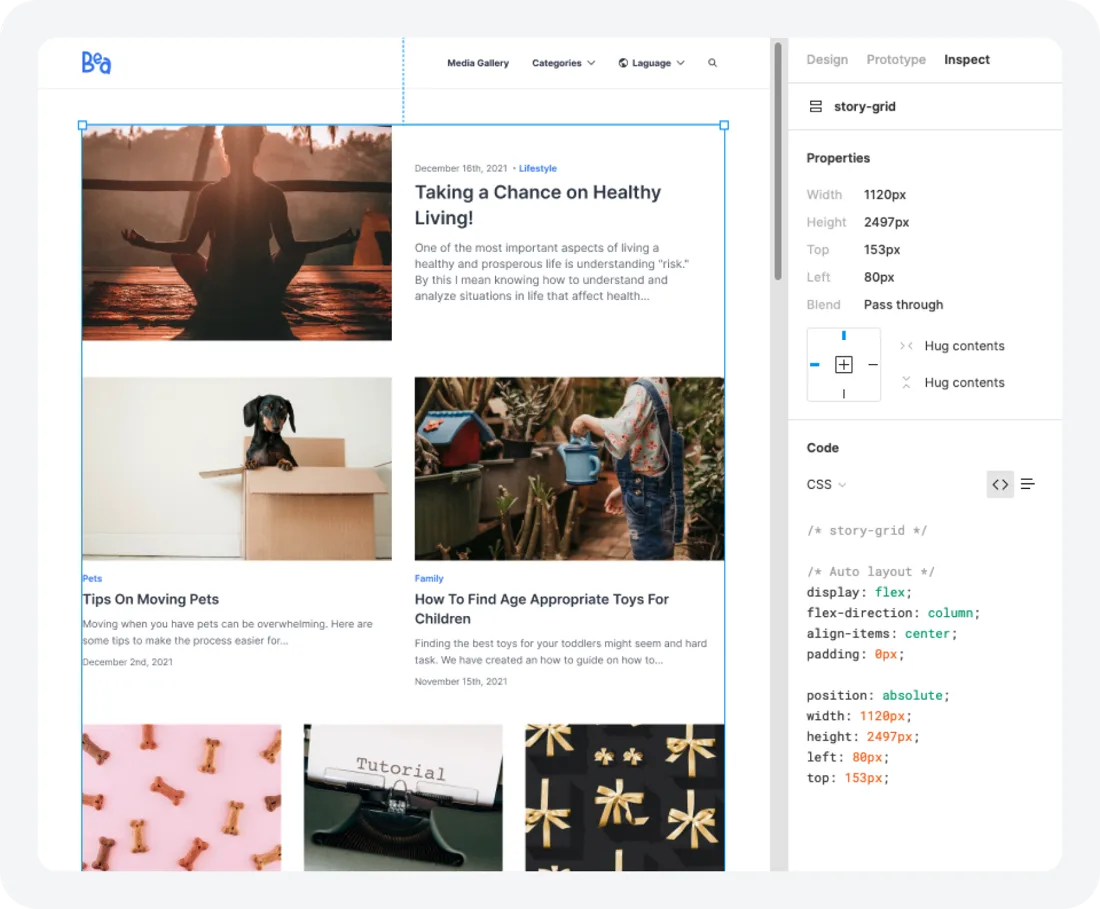
Task: Open 'How To Find Age Appropriate Toys' title
Action: click(x=542, y=609)
